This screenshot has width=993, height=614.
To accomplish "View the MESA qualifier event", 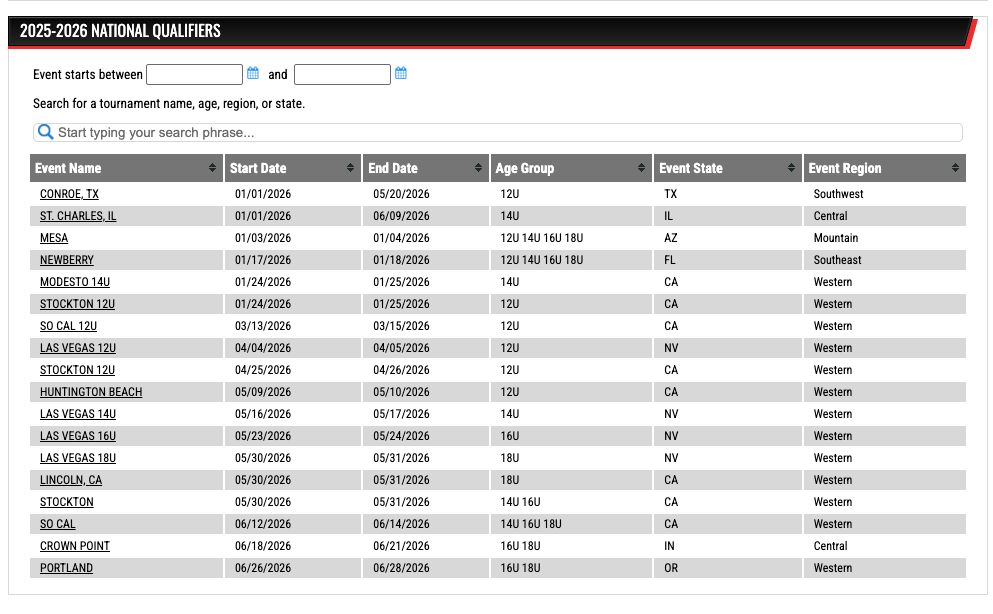I will click(54, 238).
